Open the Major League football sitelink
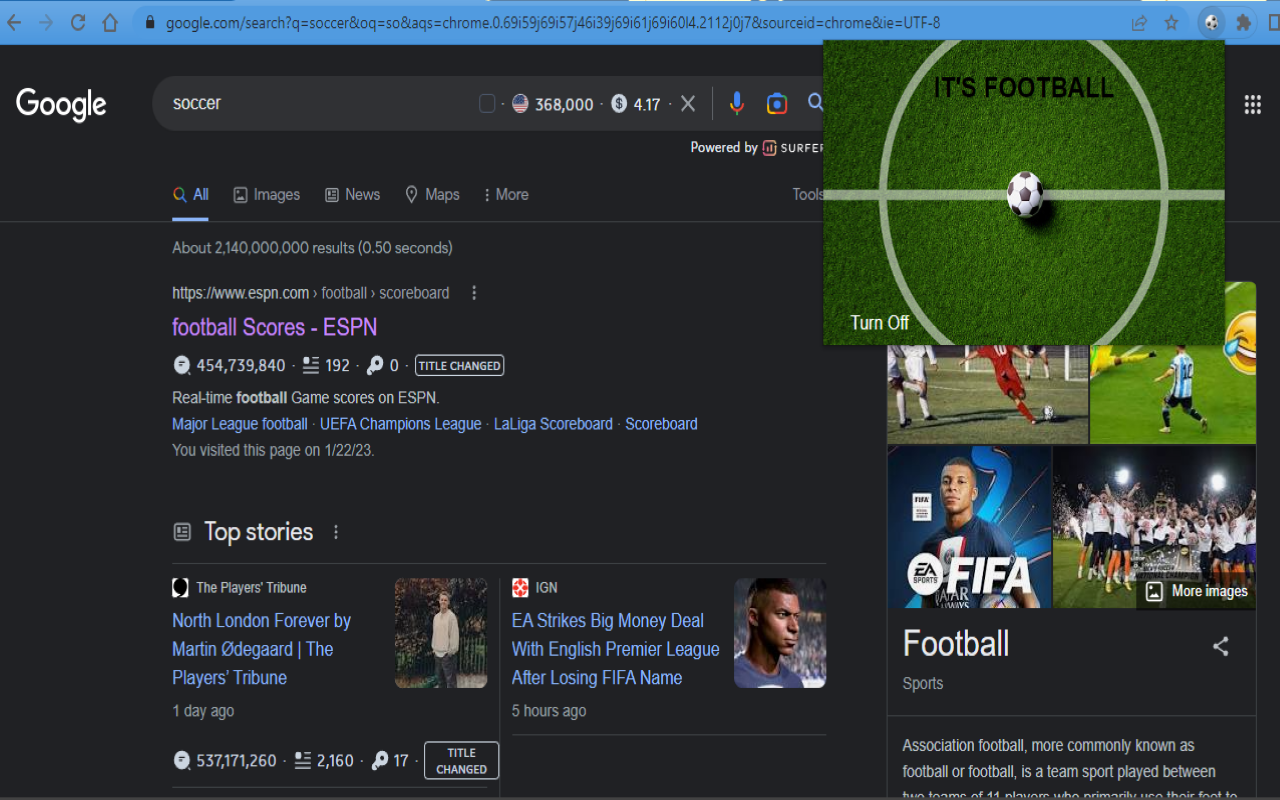This screenshot has width=1280, height=800. (240, 424)
